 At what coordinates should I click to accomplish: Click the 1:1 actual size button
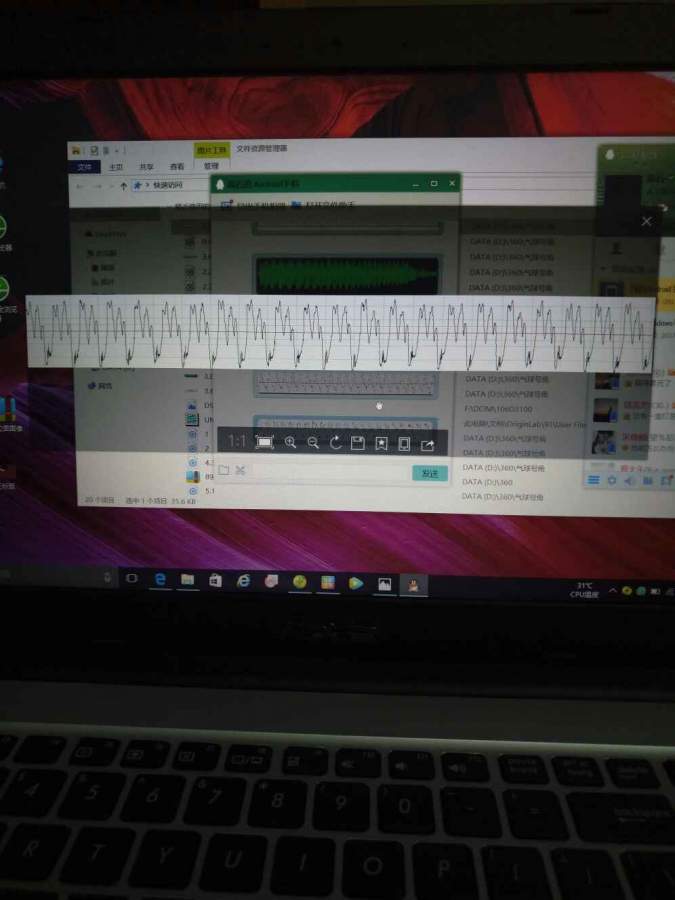[x=236, y=441]
